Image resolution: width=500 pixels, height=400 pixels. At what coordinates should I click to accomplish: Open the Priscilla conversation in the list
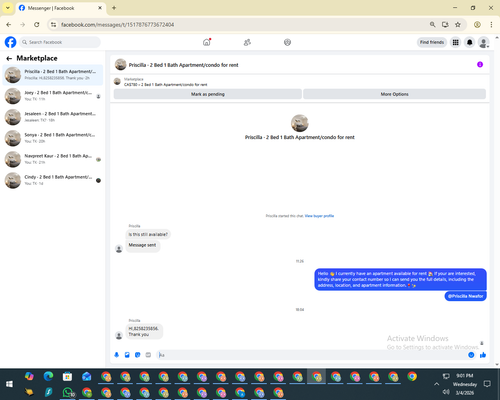click(53, 75)
